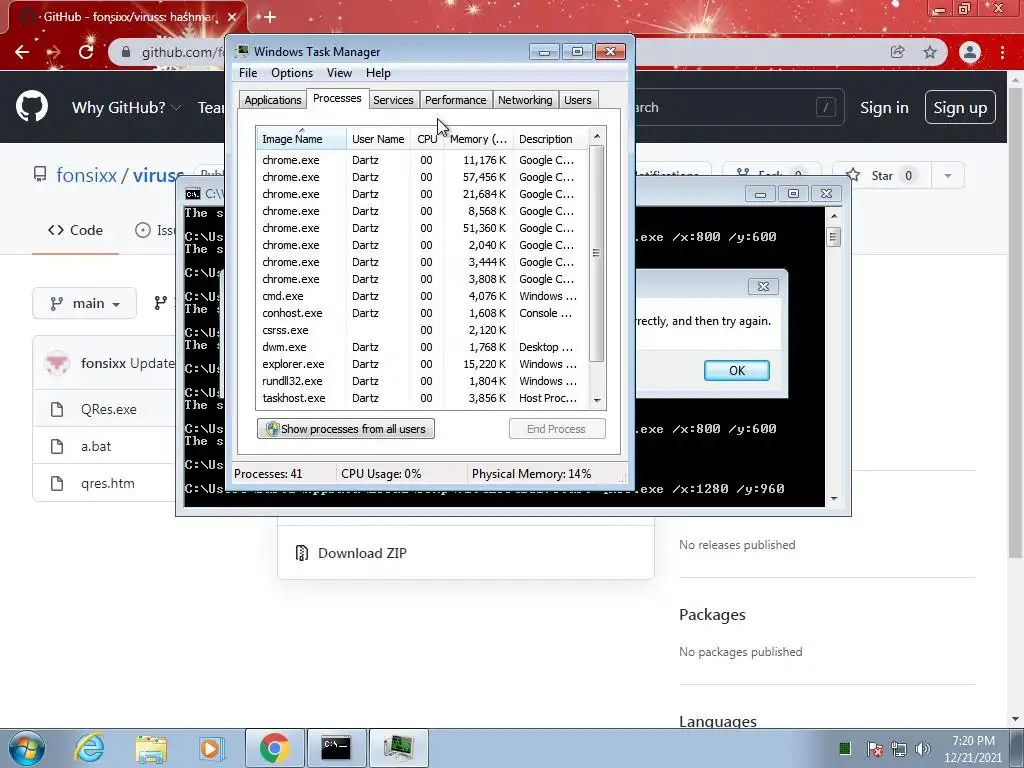Click the fonsixx avatar image
1024x768 pixels.
click(57, 363)
